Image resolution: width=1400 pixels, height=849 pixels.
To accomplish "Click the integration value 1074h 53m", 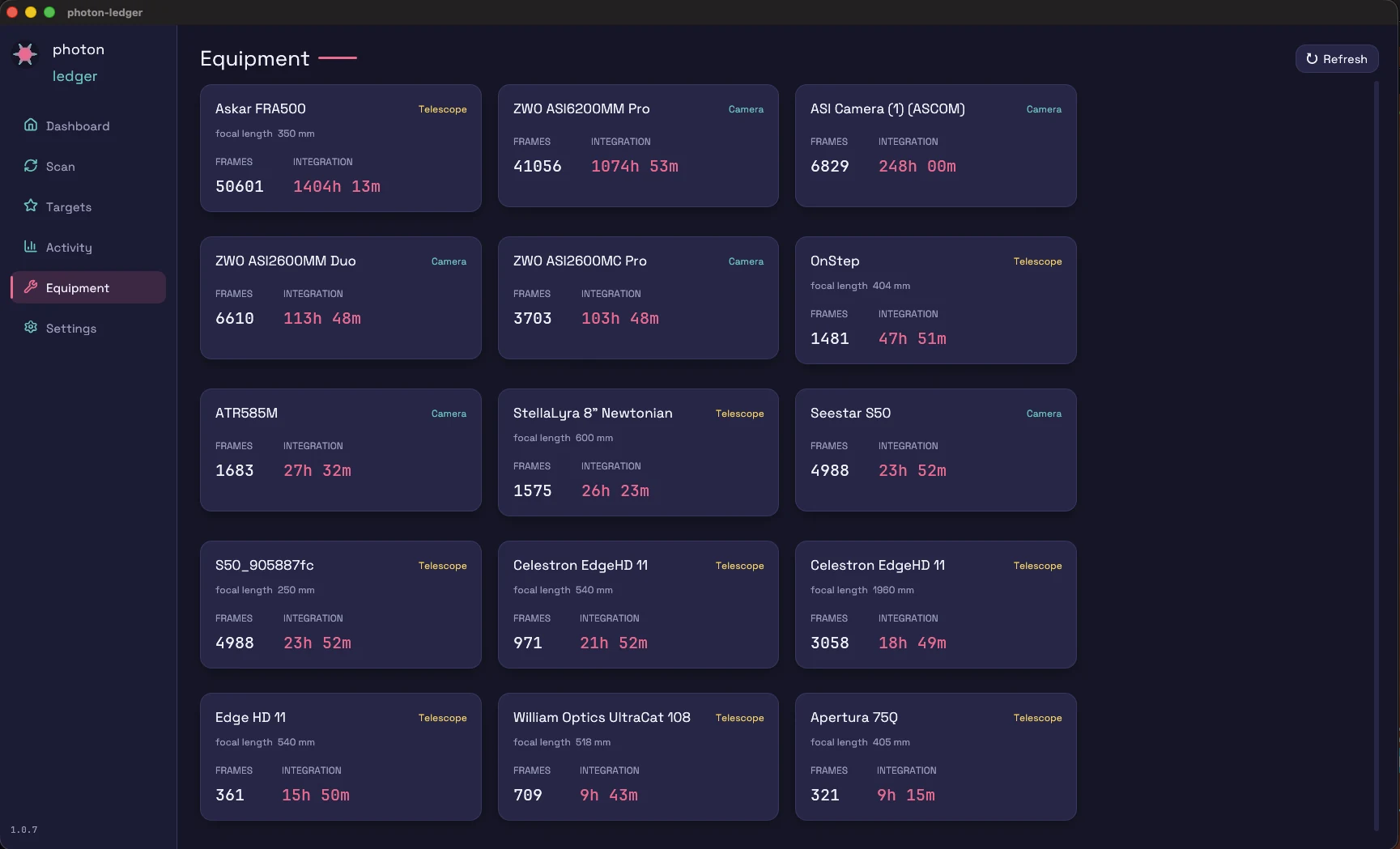I will [x=635, y=166].
